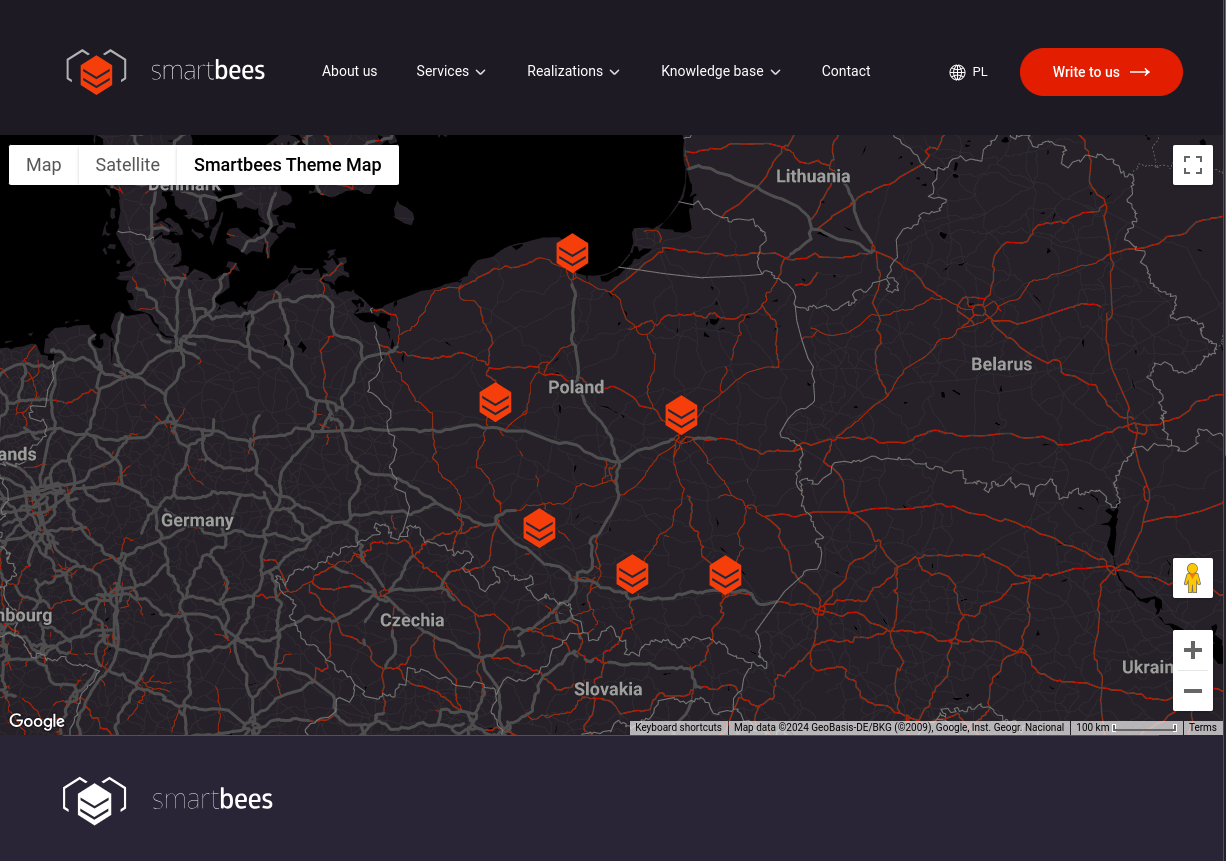
Task: Open the map Terms link
Action: [x=1203, y=728]
